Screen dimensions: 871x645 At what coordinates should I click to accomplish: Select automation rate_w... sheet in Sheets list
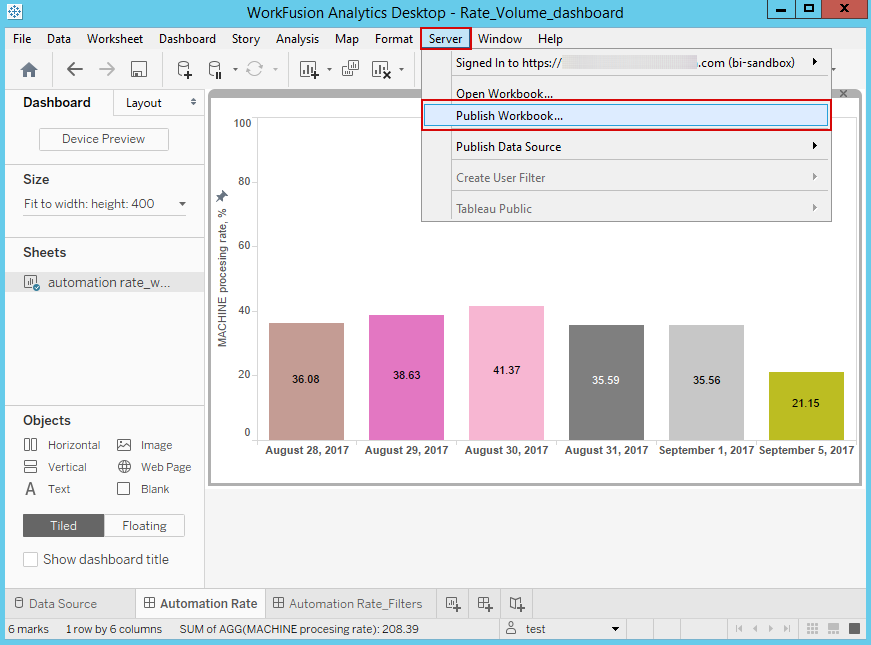tap(104, 282)
